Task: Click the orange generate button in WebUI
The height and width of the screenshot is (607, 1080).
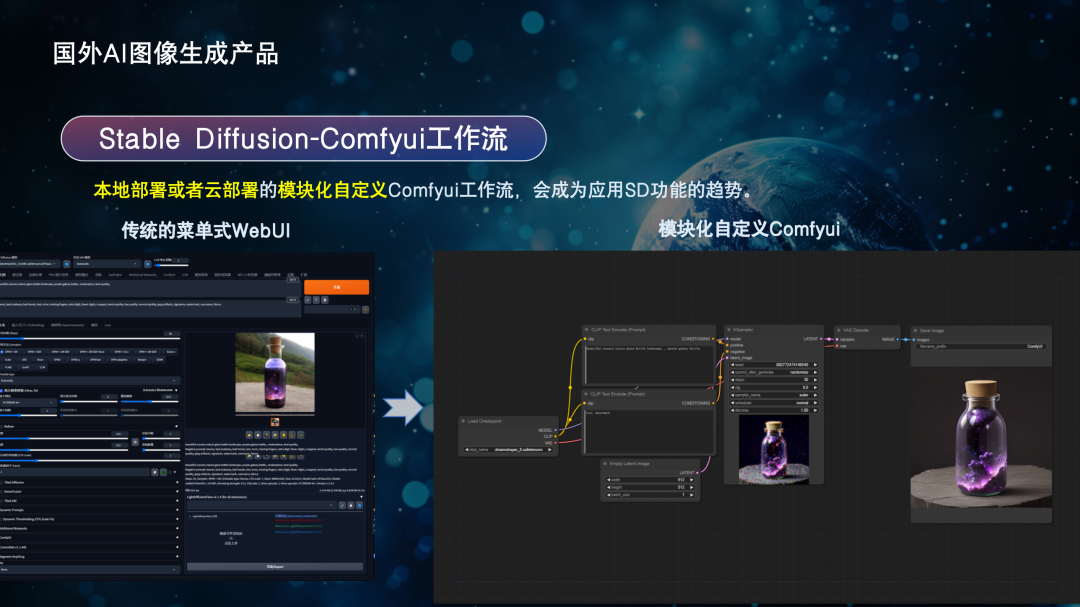Action: (x=337, y=287)
